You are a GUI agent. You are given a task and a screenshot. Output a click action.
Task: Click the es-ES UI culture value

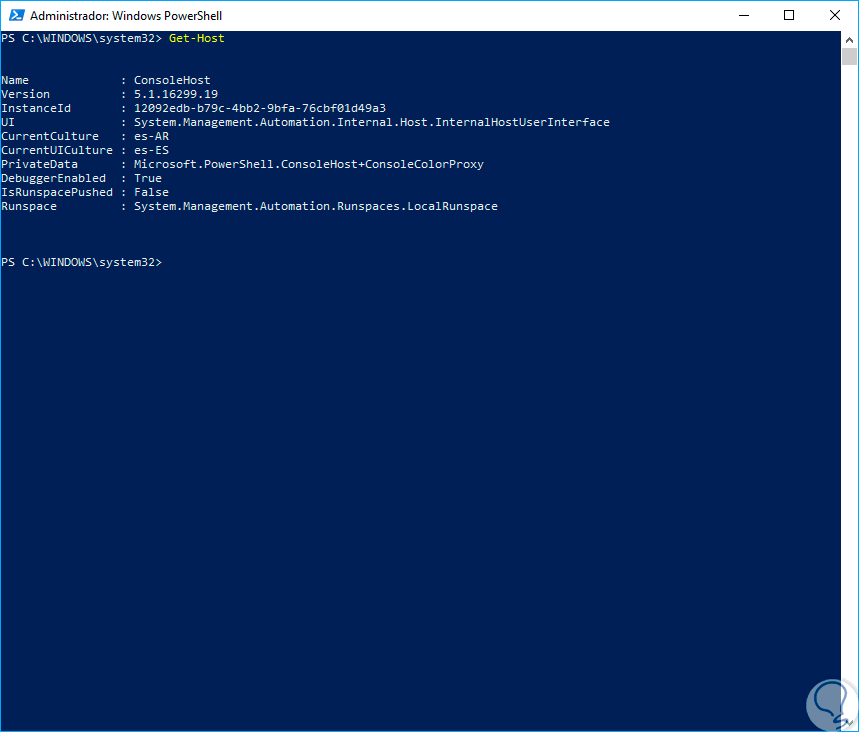[x=151, y=150]
